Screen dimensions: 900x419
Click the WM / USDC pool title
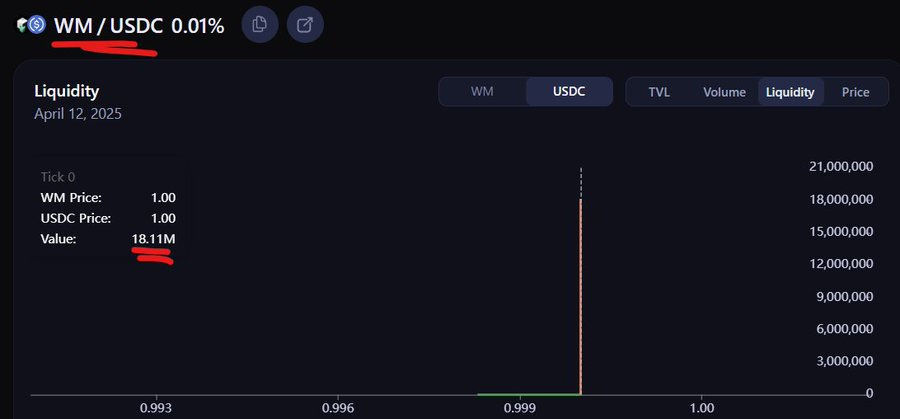coord(108,25)
